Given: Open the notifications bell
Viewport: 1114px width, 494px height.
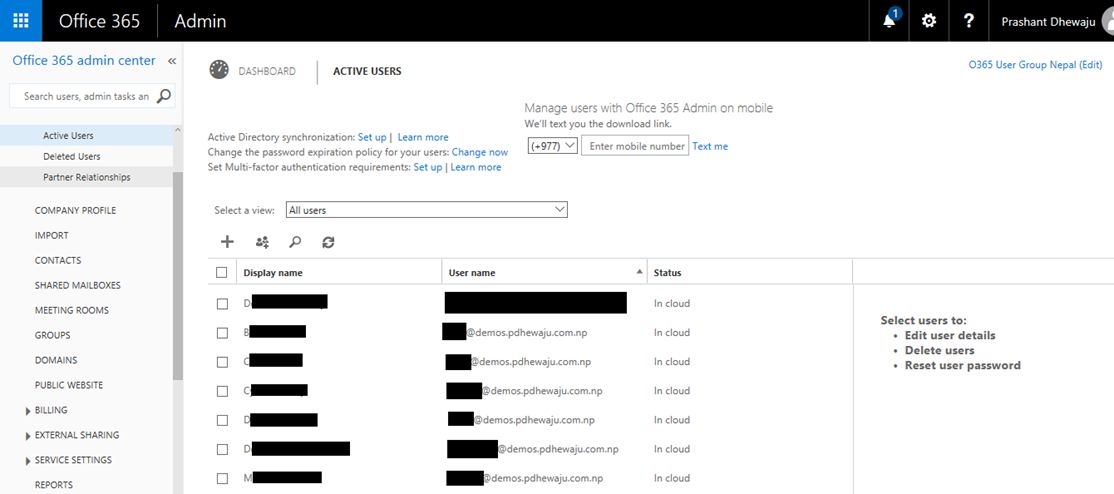Looking at the screenshot, I should pyautogui.click(x=889, y=21).
